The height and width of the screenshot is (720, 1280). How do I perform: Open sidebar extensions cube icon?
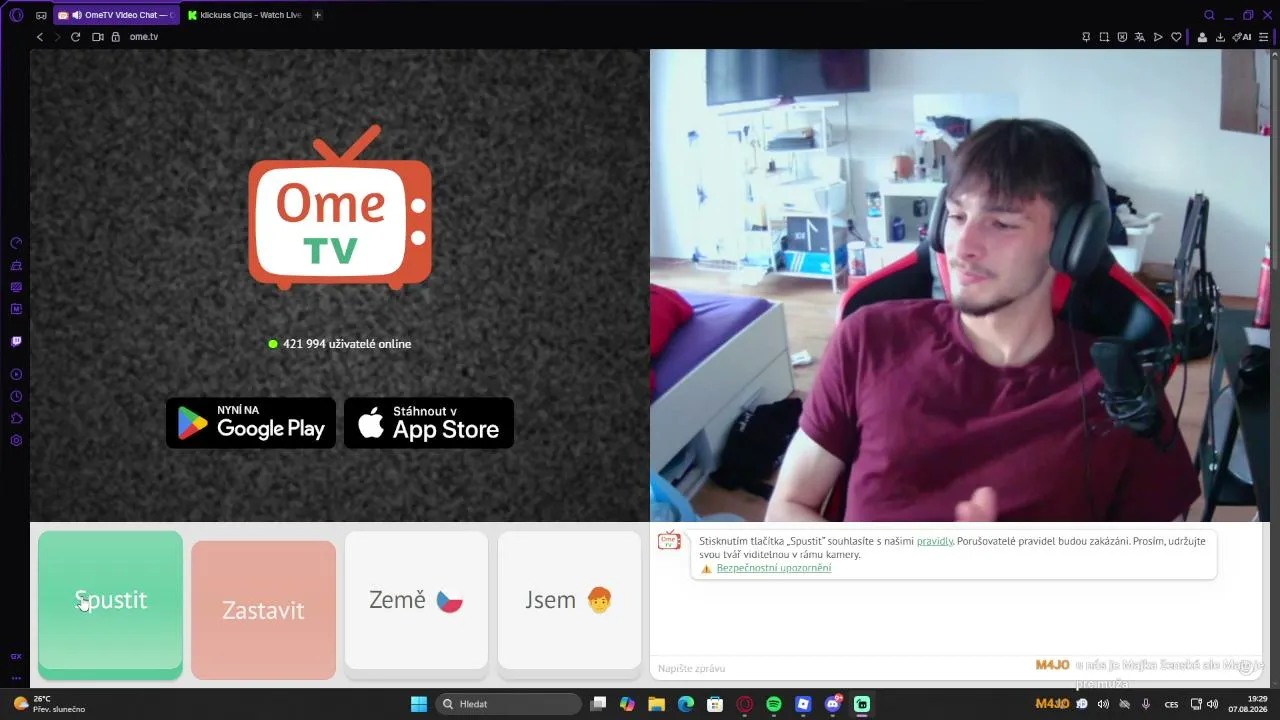pos(16,418)
